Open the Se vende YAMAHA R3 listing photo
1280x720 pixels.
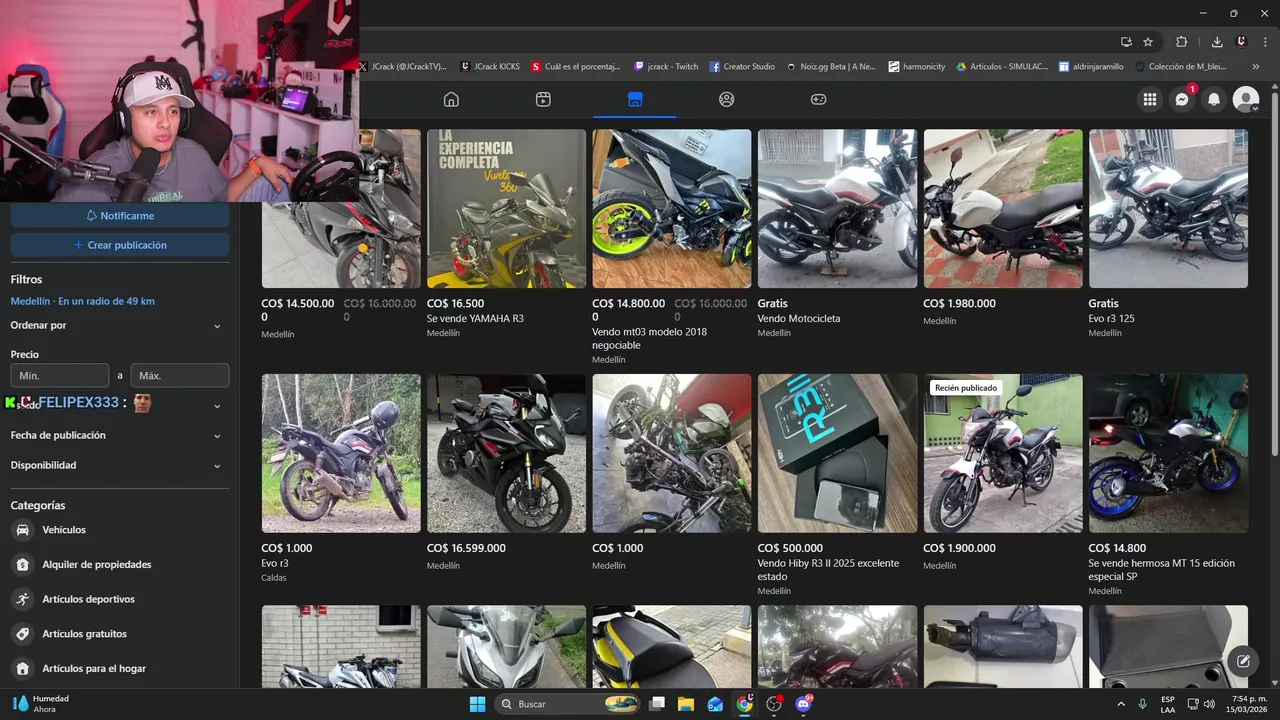point(506,208)
